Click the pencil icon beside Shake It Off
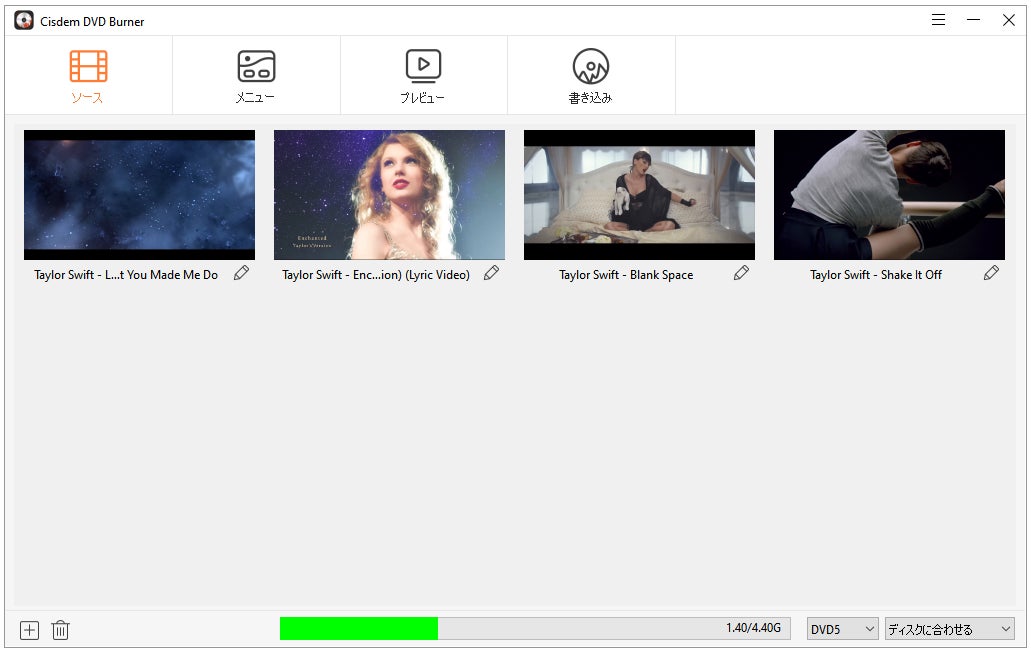 (x=991, y=273)
